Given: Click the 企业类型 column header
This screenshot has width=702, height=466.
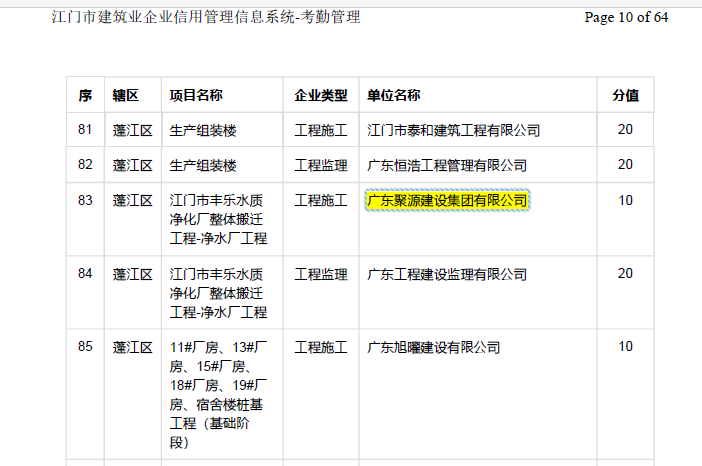Looking at the screenshot, I should point(321,95).
